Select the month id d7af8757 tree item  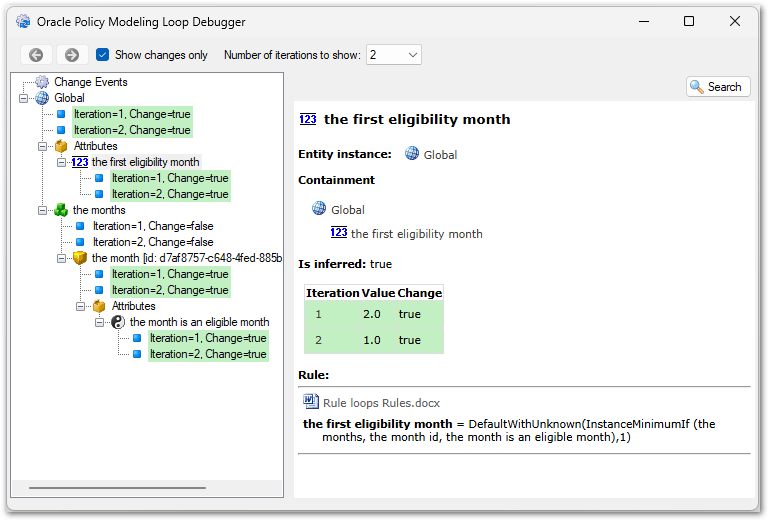186,258
